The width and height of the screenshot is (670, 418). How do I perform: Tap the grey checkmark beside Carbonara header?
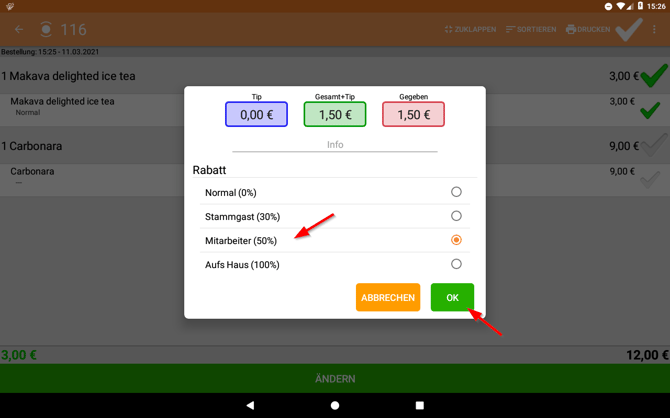654,146
